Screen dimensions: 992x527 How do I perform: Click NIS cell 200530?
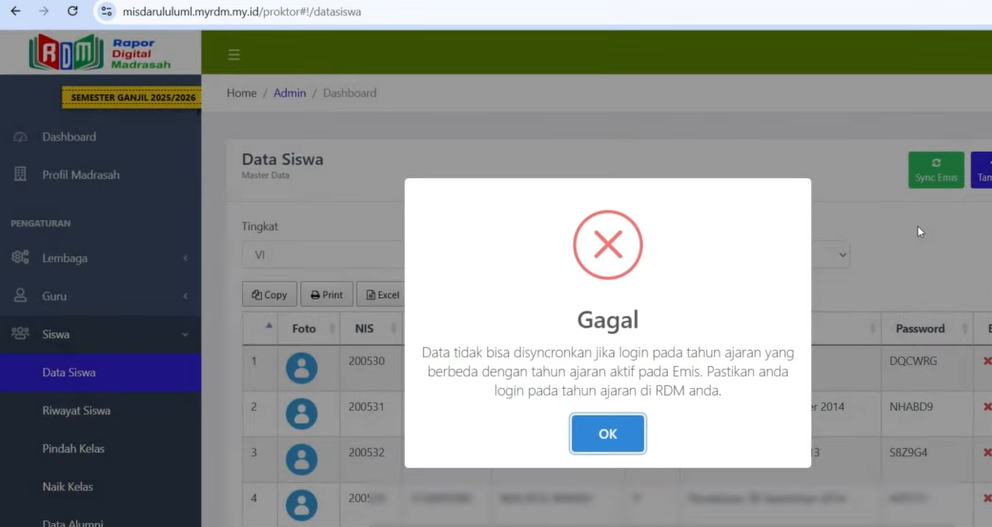click(366, 361)
